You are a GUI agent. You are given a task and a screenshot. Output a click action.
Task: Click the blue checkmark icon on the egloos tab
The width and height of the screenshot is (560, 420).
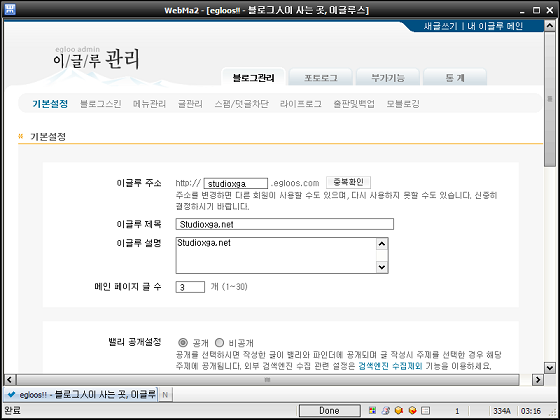pyautogui.click(x=11, y=395)
